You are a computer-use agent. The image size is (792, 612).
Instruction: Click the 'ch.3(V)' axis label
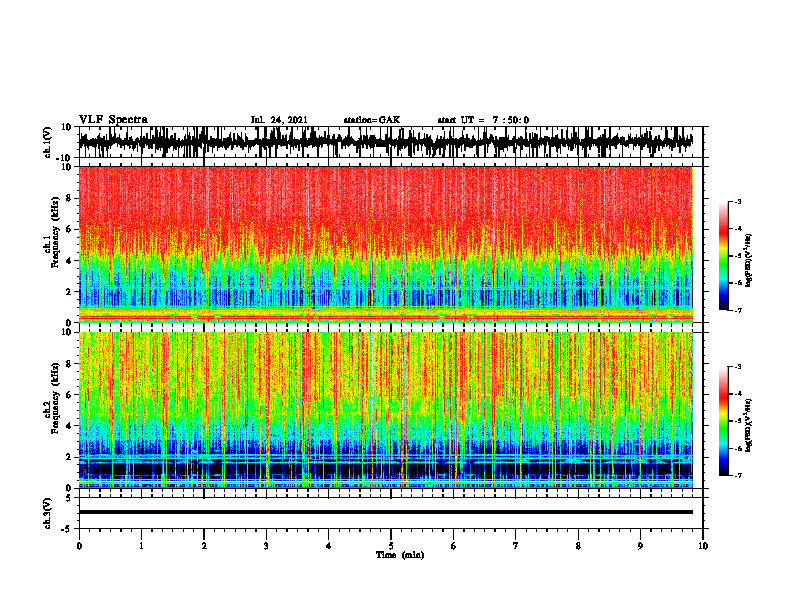[48, 513]
